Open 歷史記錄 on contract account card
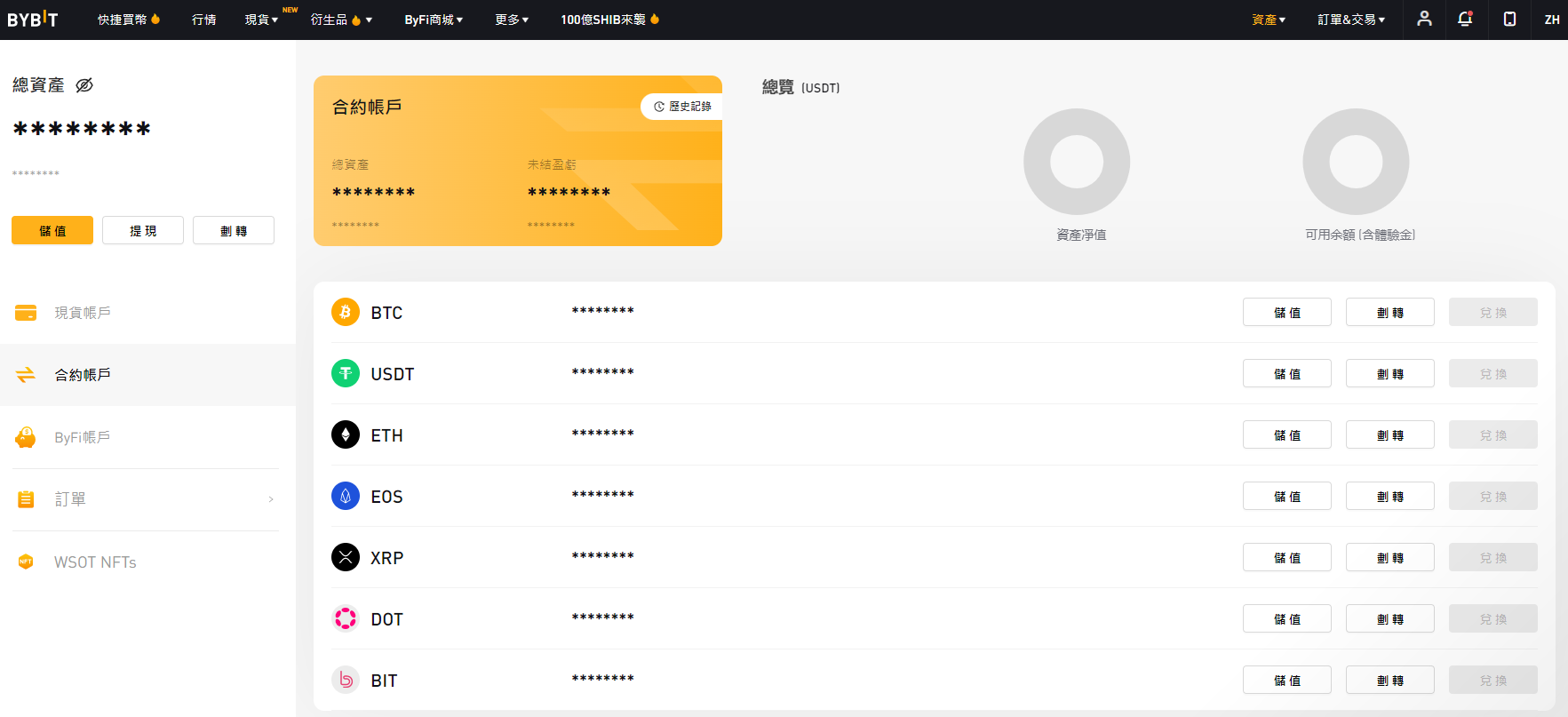Screen dimensions: 1568x717 [681, 107]
